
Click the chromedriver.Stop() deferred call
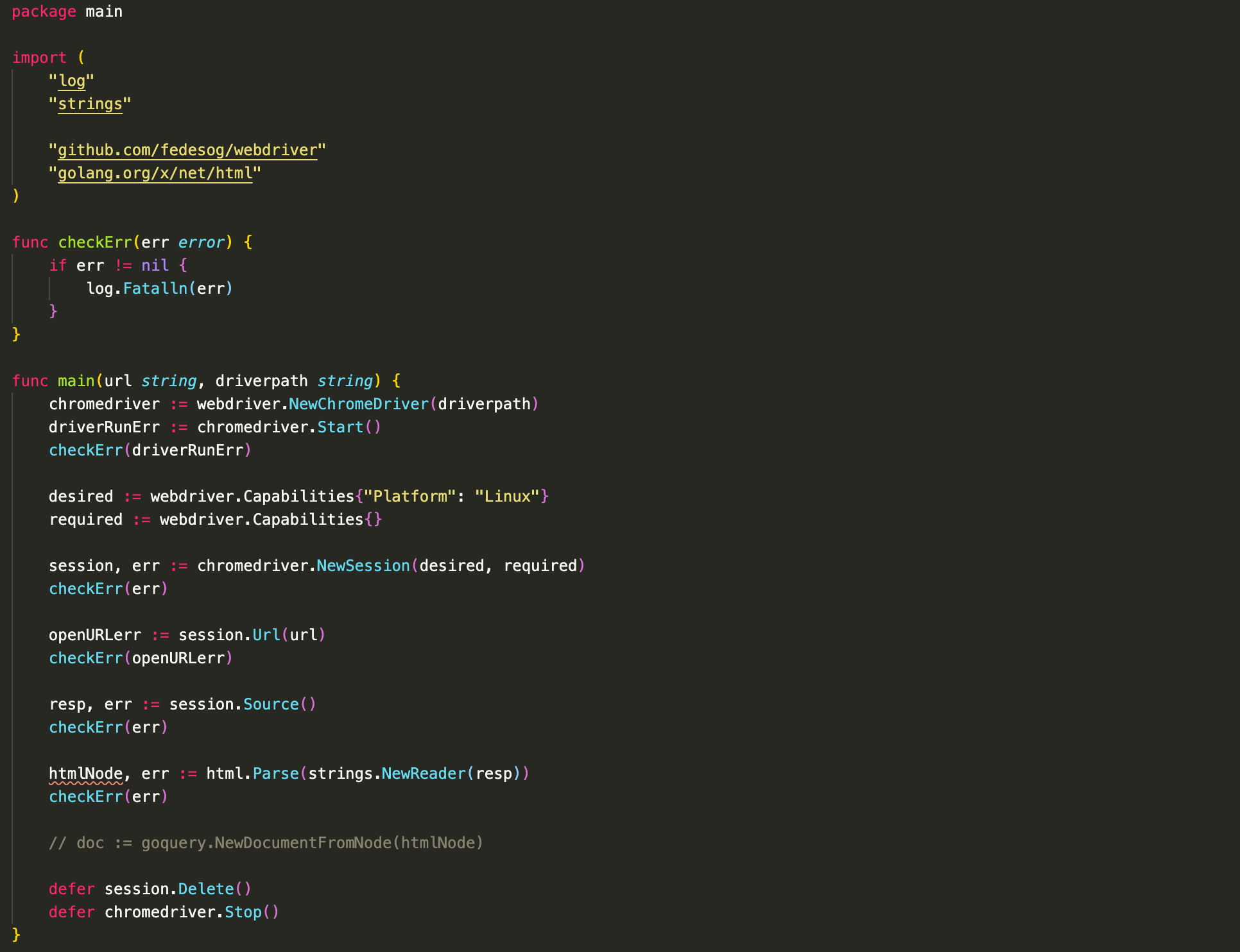243,912
